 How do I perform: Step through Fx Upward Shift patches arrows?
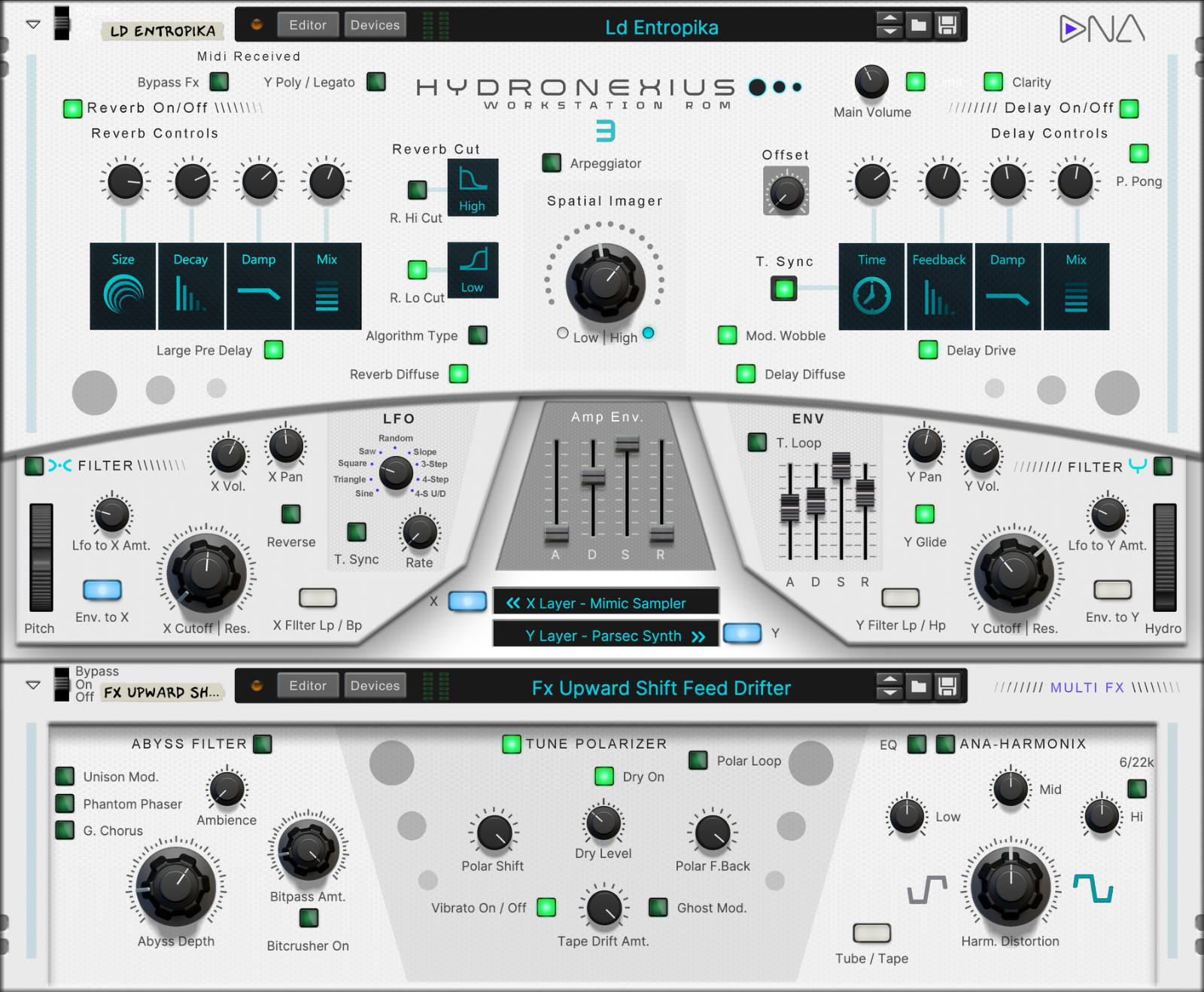[889, 686]
